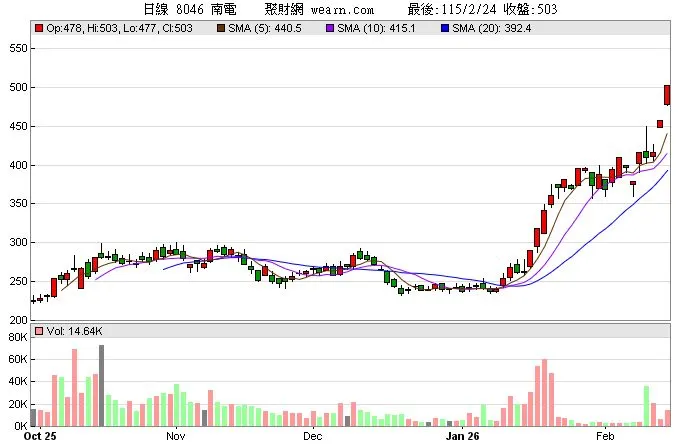700x447 pixels.
Task: Click the 300 price axis label
Action: (x=18, y=242)
